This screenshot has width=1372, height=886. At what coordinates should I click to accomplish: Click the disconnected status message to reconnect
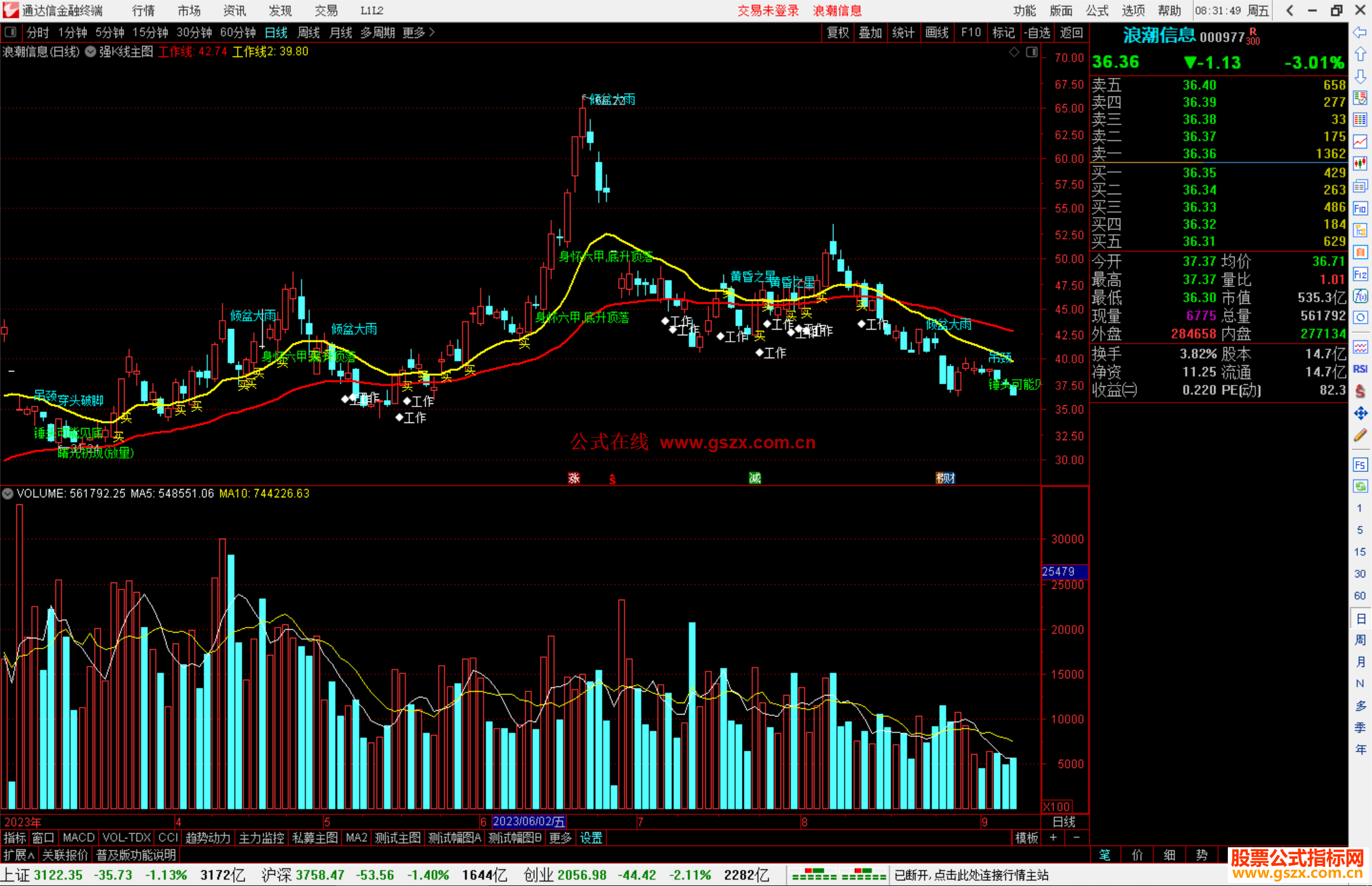pos(971,875)
